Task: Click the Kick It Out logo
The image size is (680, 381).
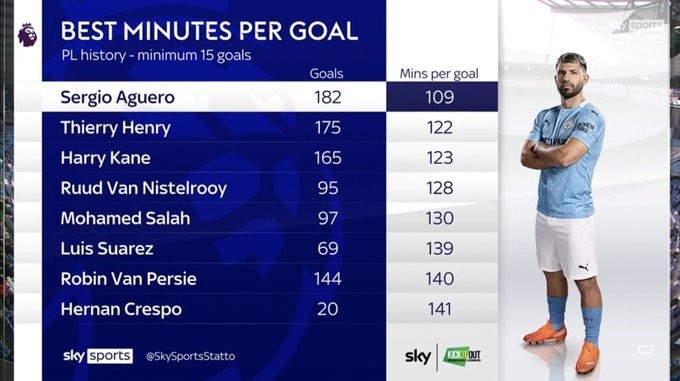Action: point(462,356)
